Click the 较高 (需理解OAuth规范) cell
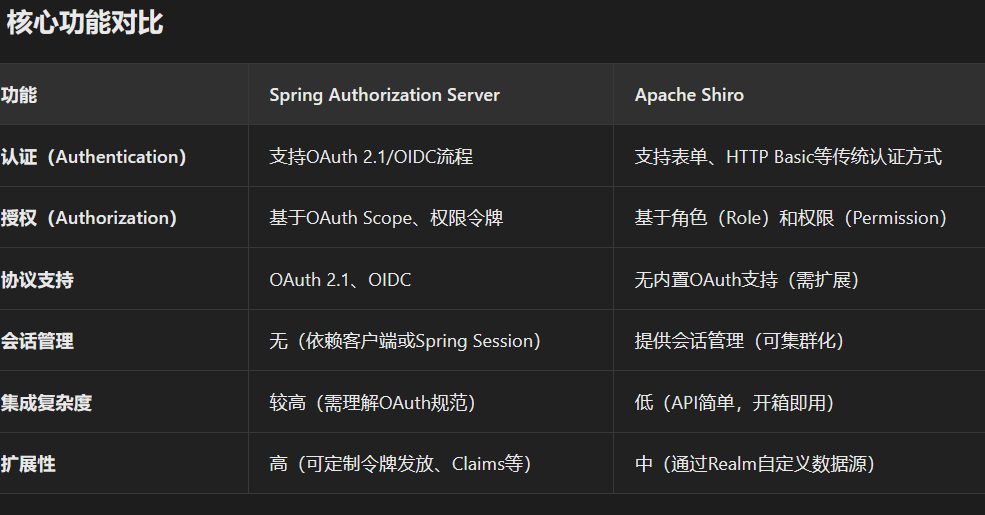This screenshot has width=985, height=515. click(x=373, y=403)
